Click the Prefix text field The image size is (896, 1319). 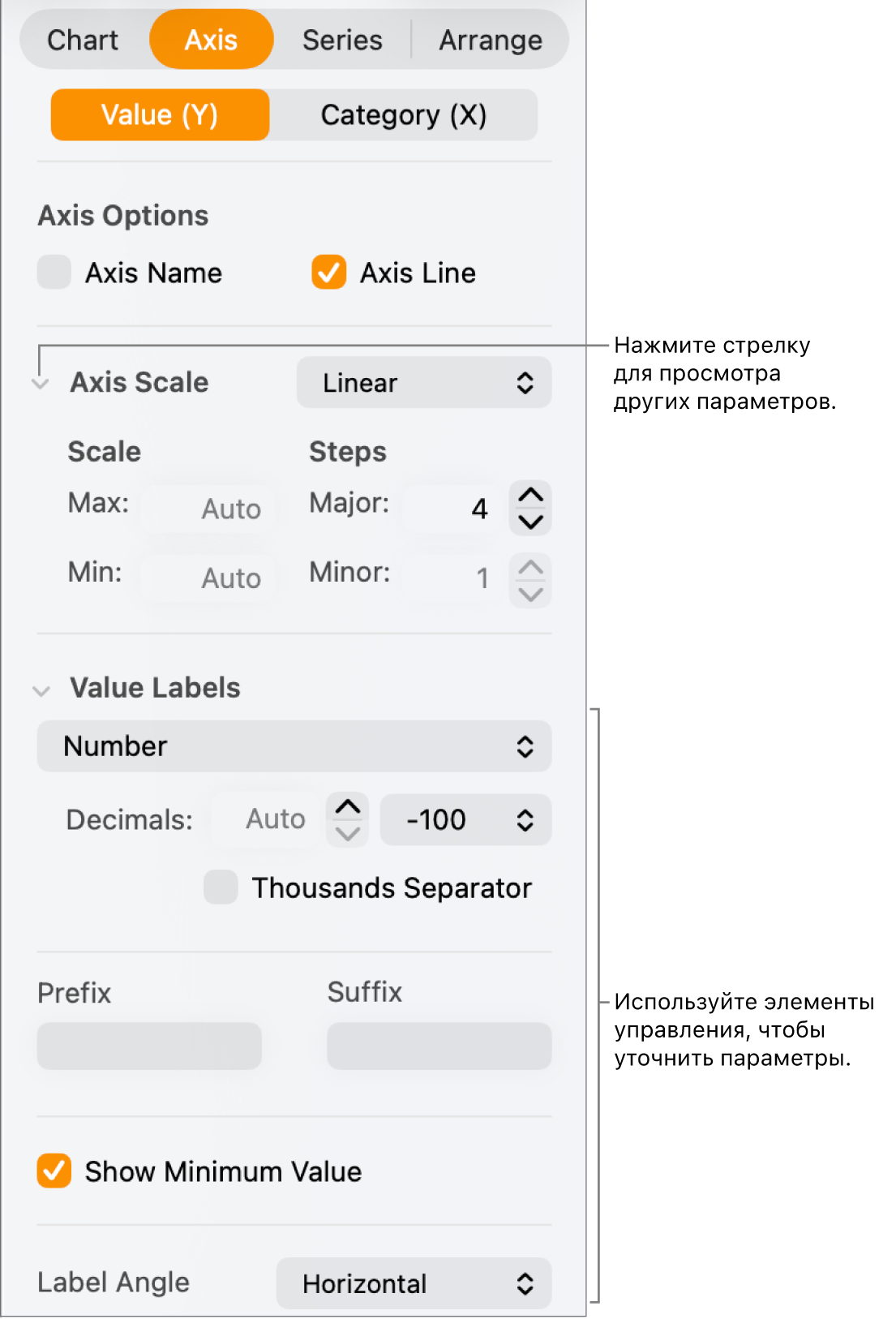click(x=149, y=1046)
